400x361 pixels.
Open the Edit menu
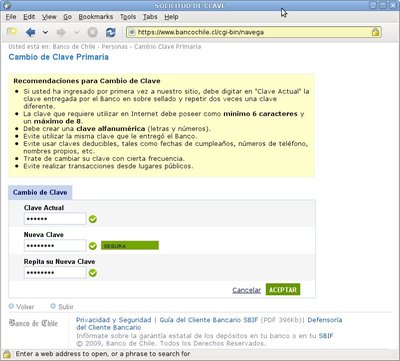[29, 17]
